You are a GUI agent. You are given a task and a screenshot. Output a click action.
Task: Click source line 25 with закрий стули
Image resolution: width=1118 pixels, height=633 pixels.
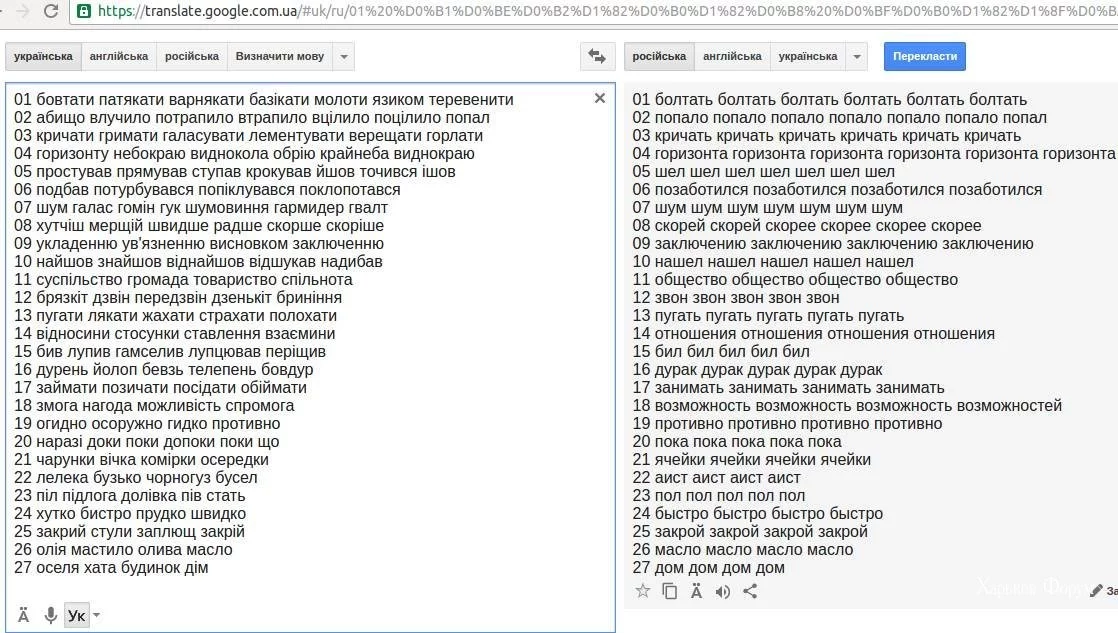point(129,531)
